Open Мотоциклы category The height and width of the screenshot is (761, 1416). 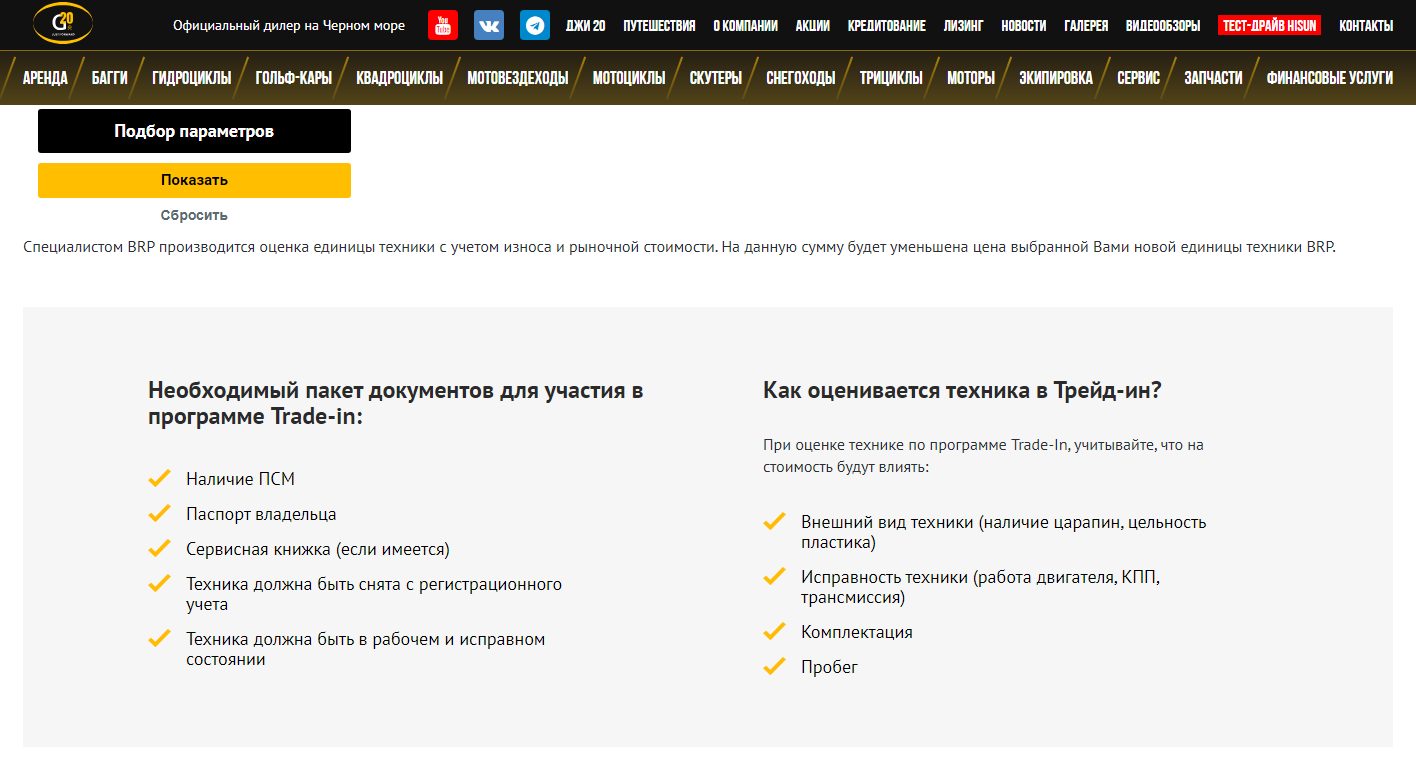[x=629, y=78]
